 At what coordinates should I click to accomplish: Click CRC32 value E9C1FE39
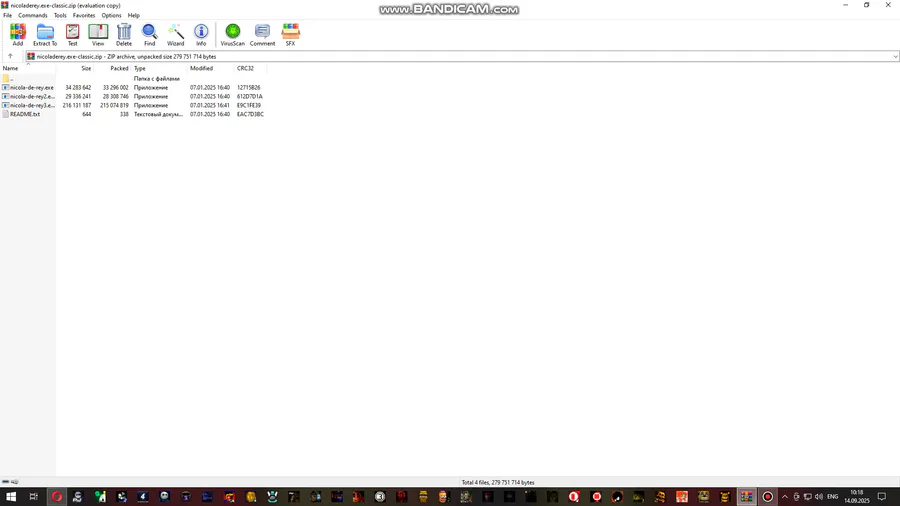[249, 106]
